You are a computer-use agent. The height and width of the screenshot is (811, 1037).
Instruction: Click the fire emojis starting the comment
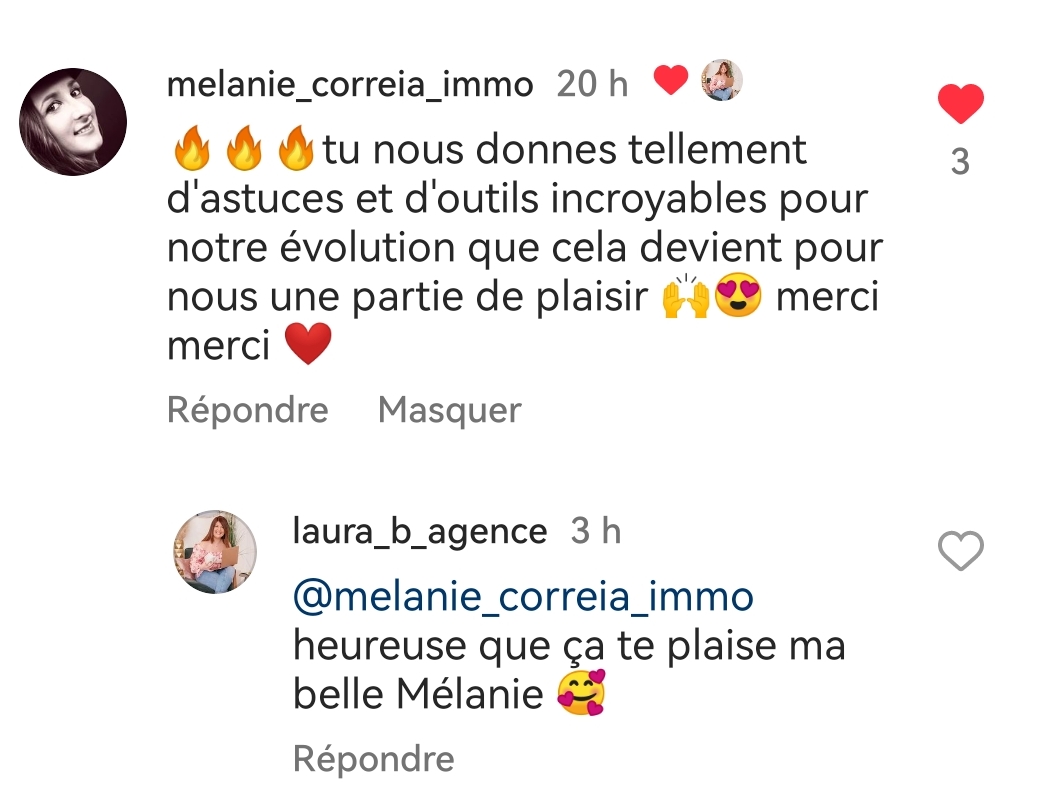point(242,151)
